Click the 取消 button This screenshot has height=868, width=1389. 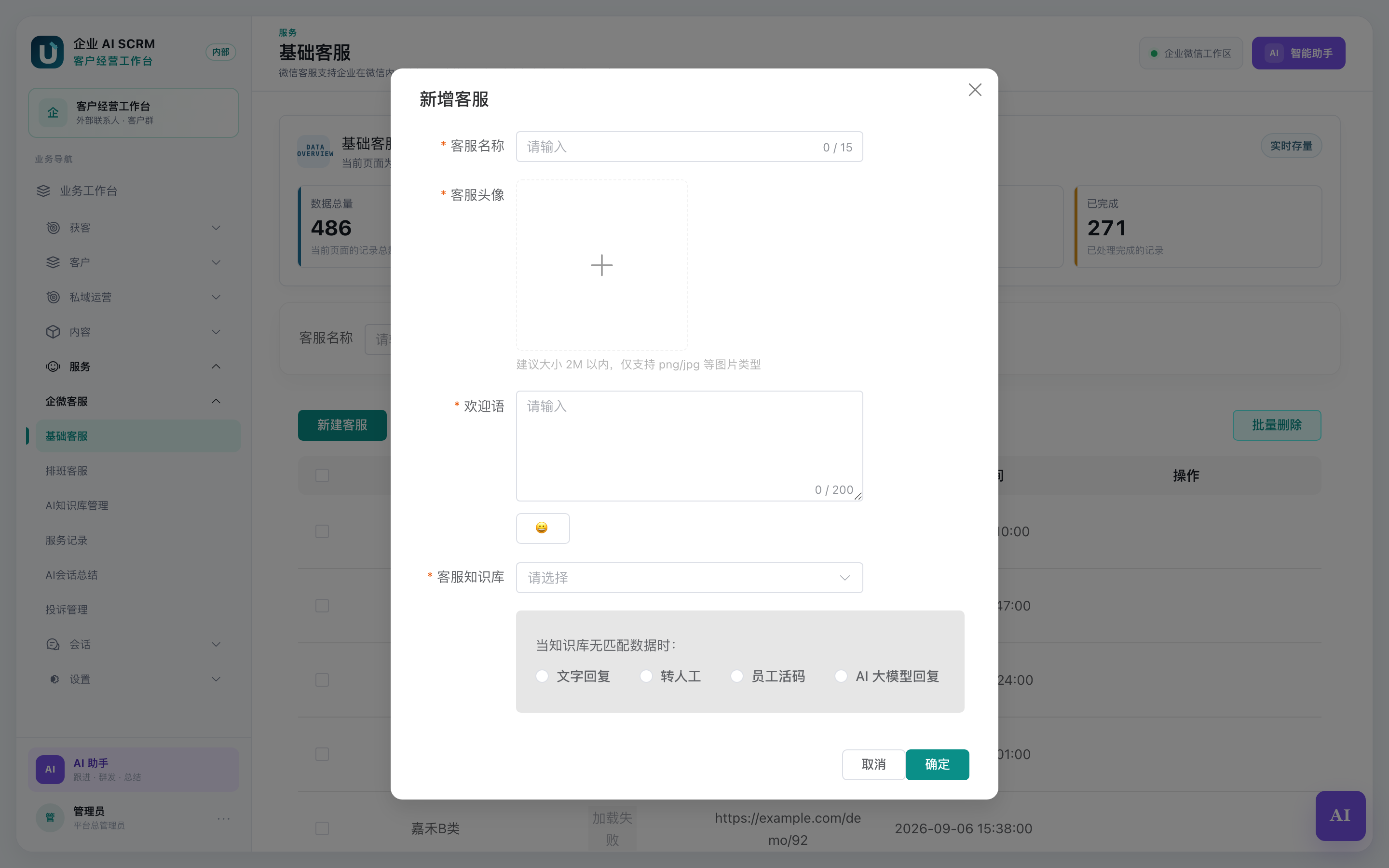coord(873,764)
